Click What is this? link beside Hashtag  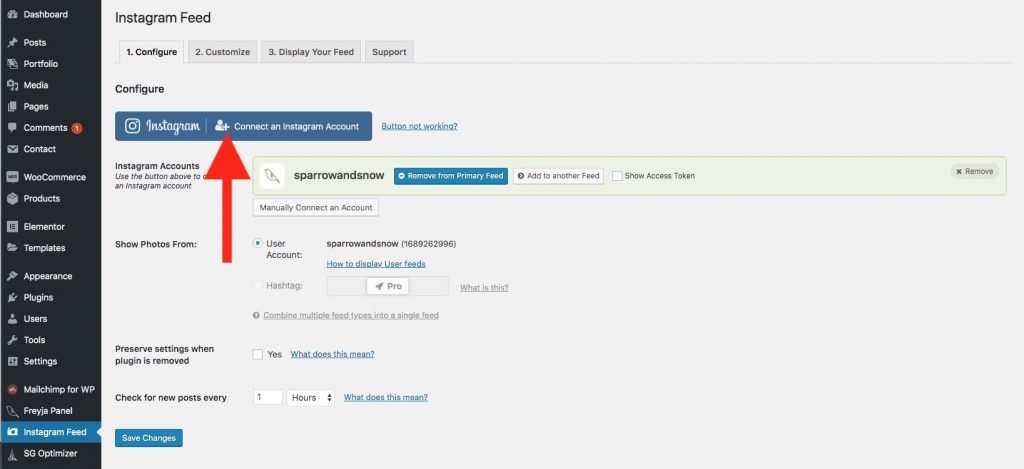(x=485, y=287)
